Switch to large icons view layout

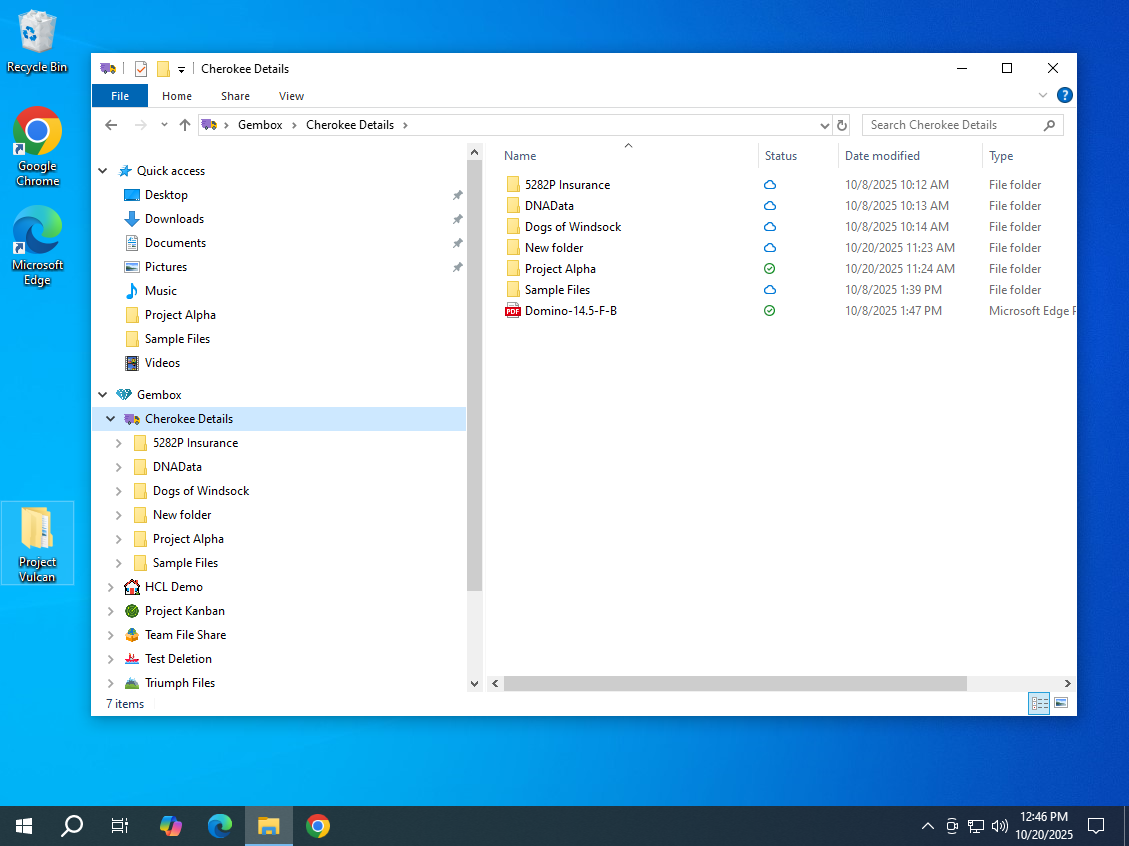click(x=1061, y=704)
